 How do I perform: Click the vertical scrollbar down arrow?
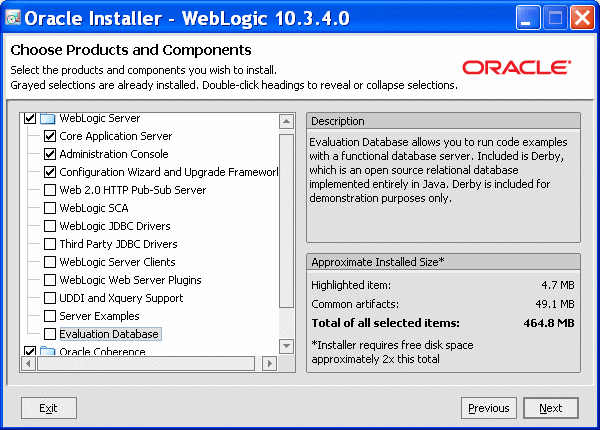(x=286, y=346)
